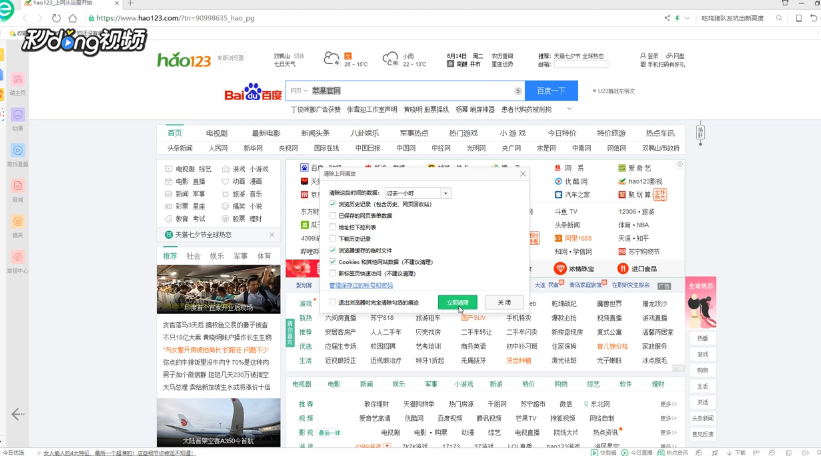Open the purple 动漫 sidebar icon
Screen dimensions: 821x456
pos(17,115)
